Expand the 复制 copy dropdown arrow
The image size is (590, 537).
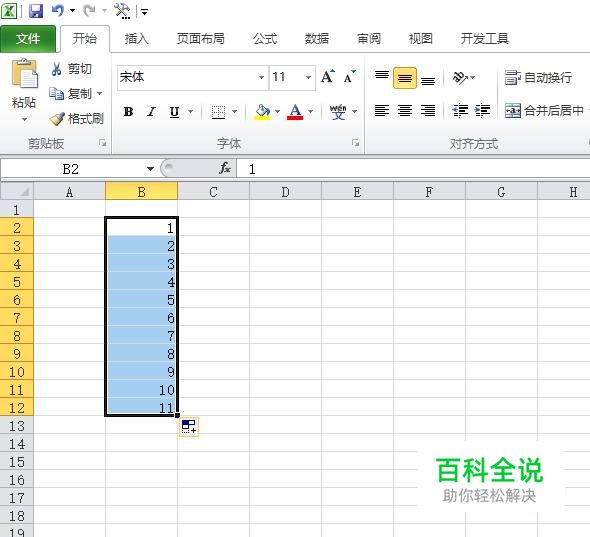100,93
